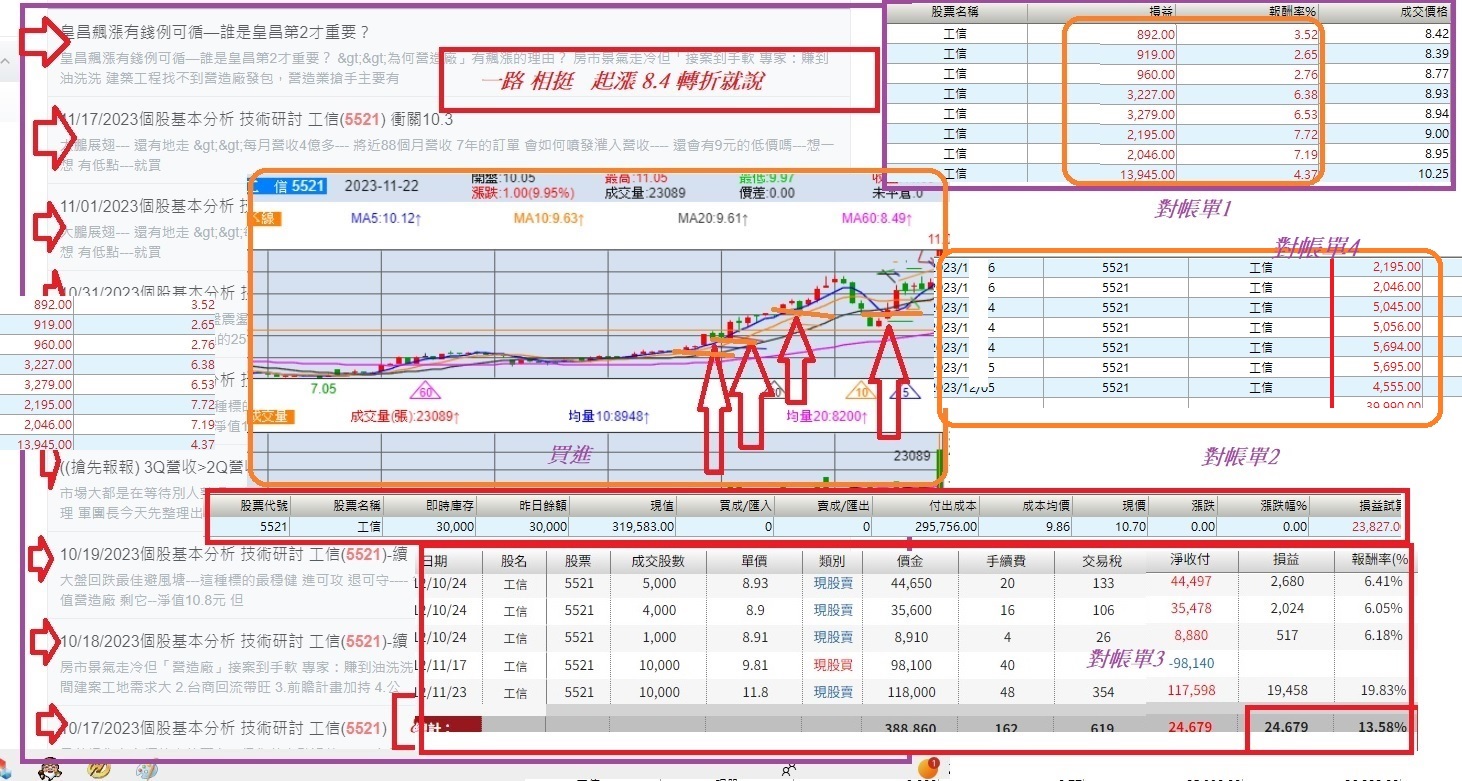Select the 19,458 profit cell
Viewport: 1462px width, 781px height.
point(1287,690)
